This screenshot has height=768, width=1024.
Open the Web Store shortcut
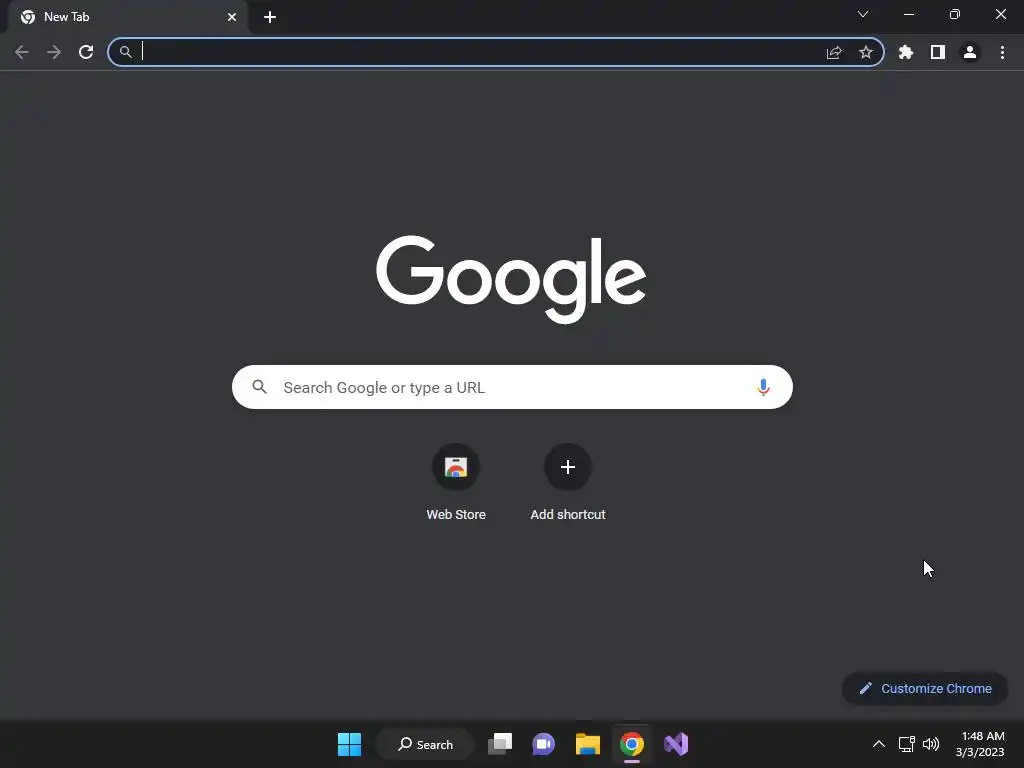[456, 483]
